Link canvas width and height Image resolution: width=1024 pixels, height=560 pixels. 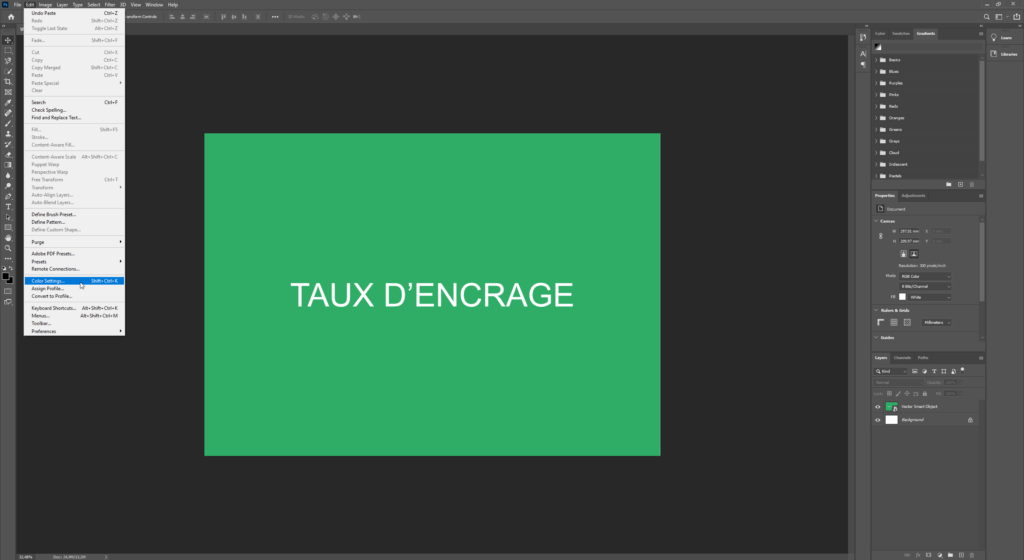(880, 236)
